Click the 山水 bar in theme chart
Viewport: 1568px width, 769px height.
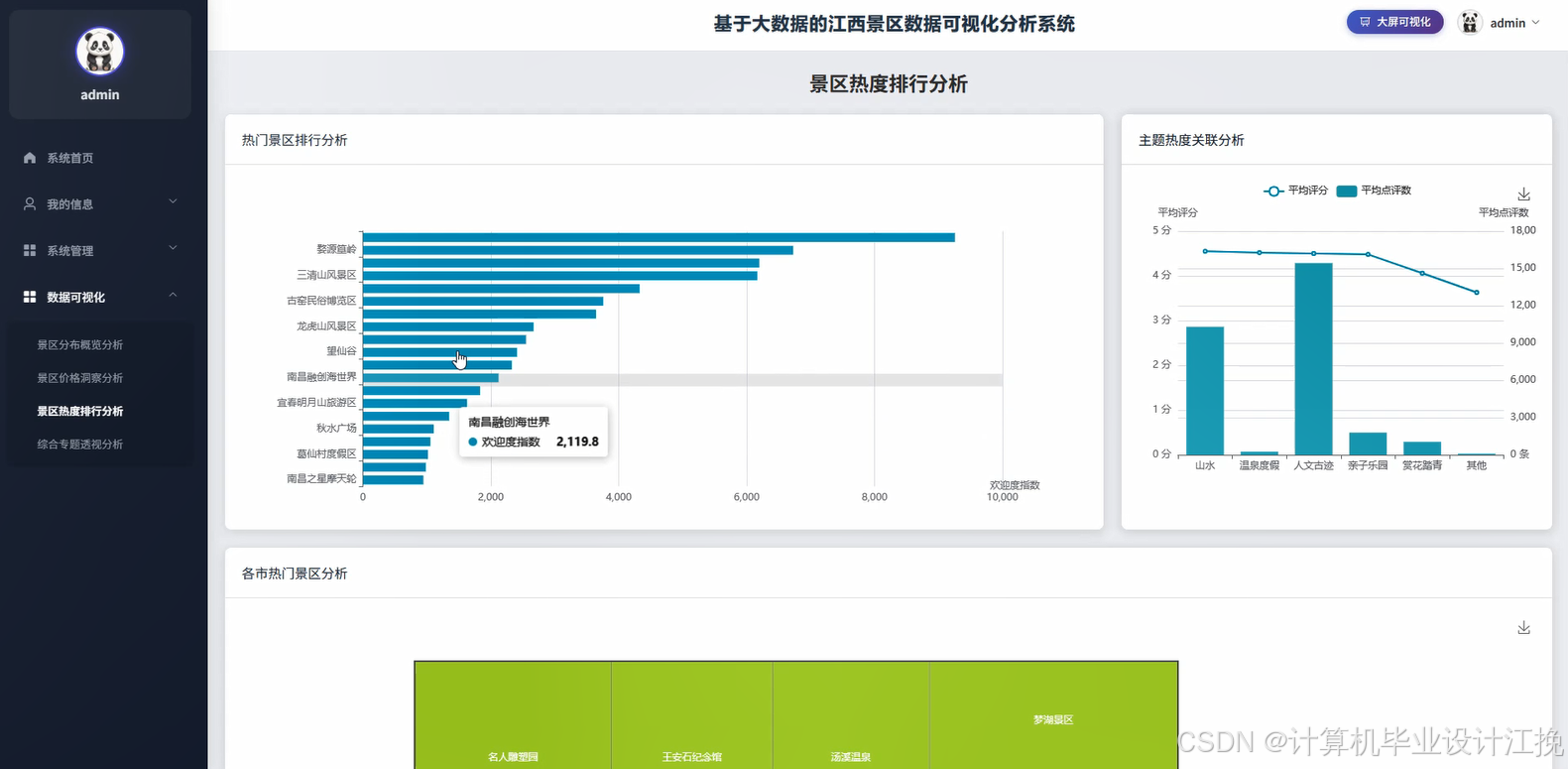1205,391
